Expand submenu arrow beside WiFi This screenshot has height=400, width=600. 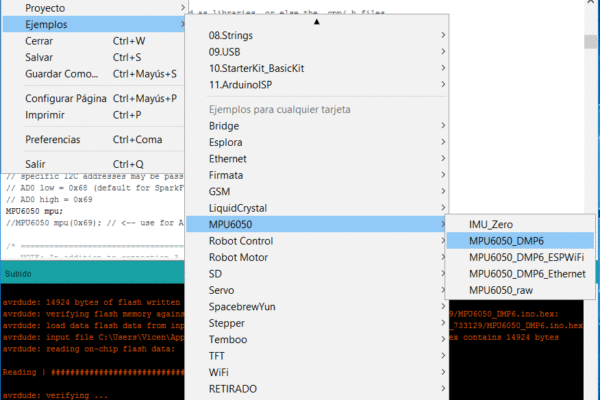[x=443, y=372]
